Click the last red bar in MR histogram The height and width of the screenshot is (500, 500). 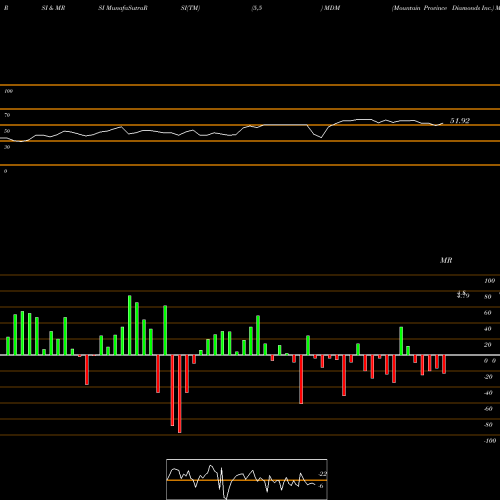coord(444,364)
